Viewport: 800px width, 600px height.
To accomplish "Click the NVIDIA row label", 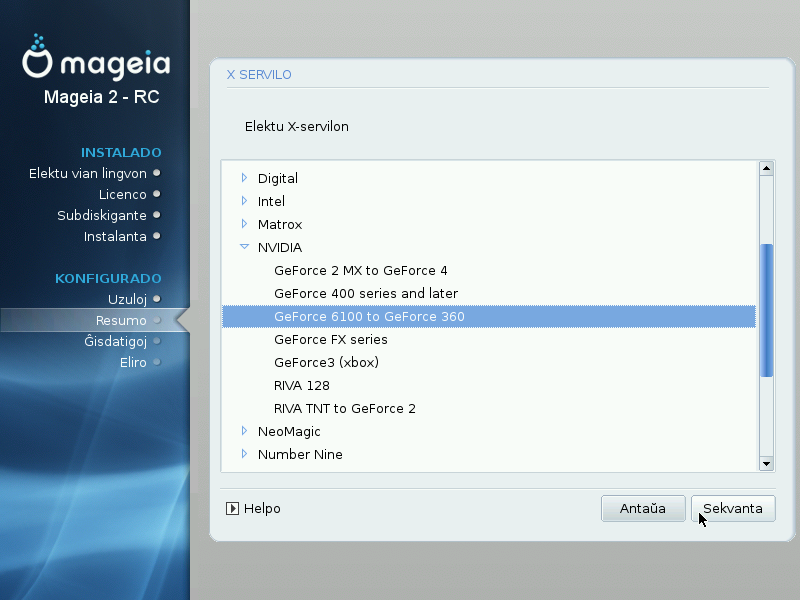I will (x=280, y=247).
